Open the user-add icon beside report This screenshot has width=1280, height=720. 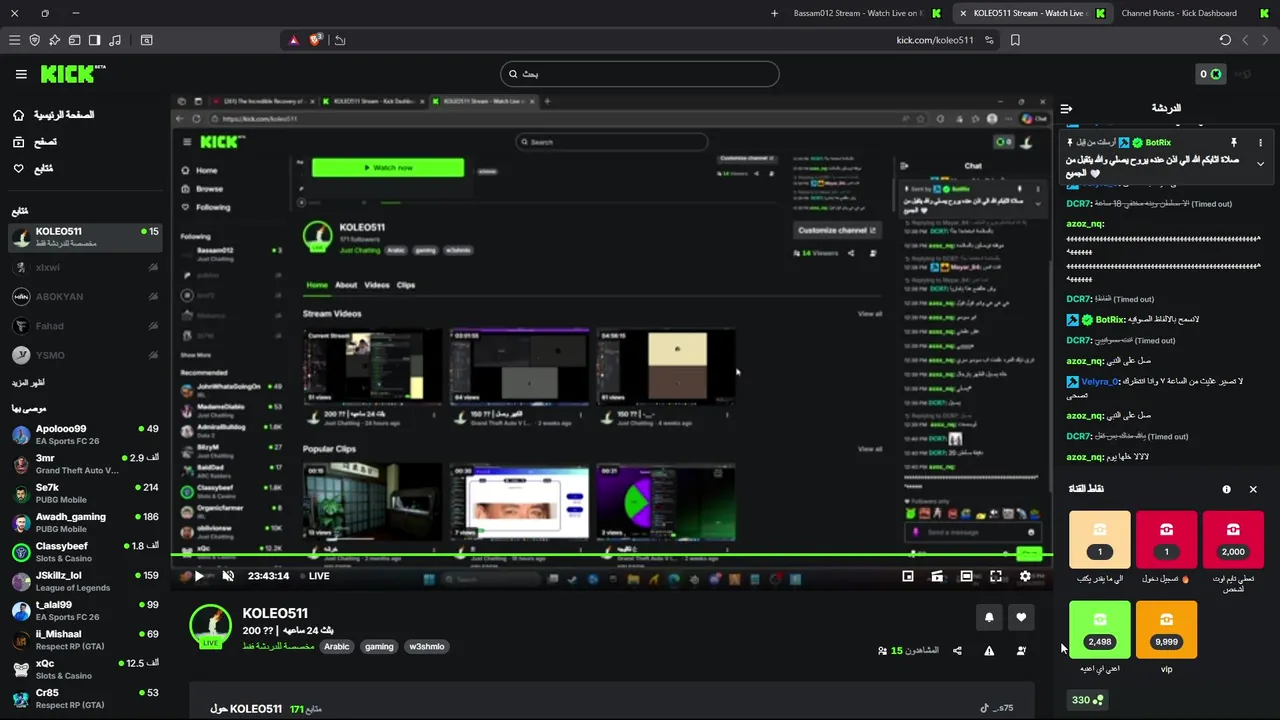[1021, 651]
